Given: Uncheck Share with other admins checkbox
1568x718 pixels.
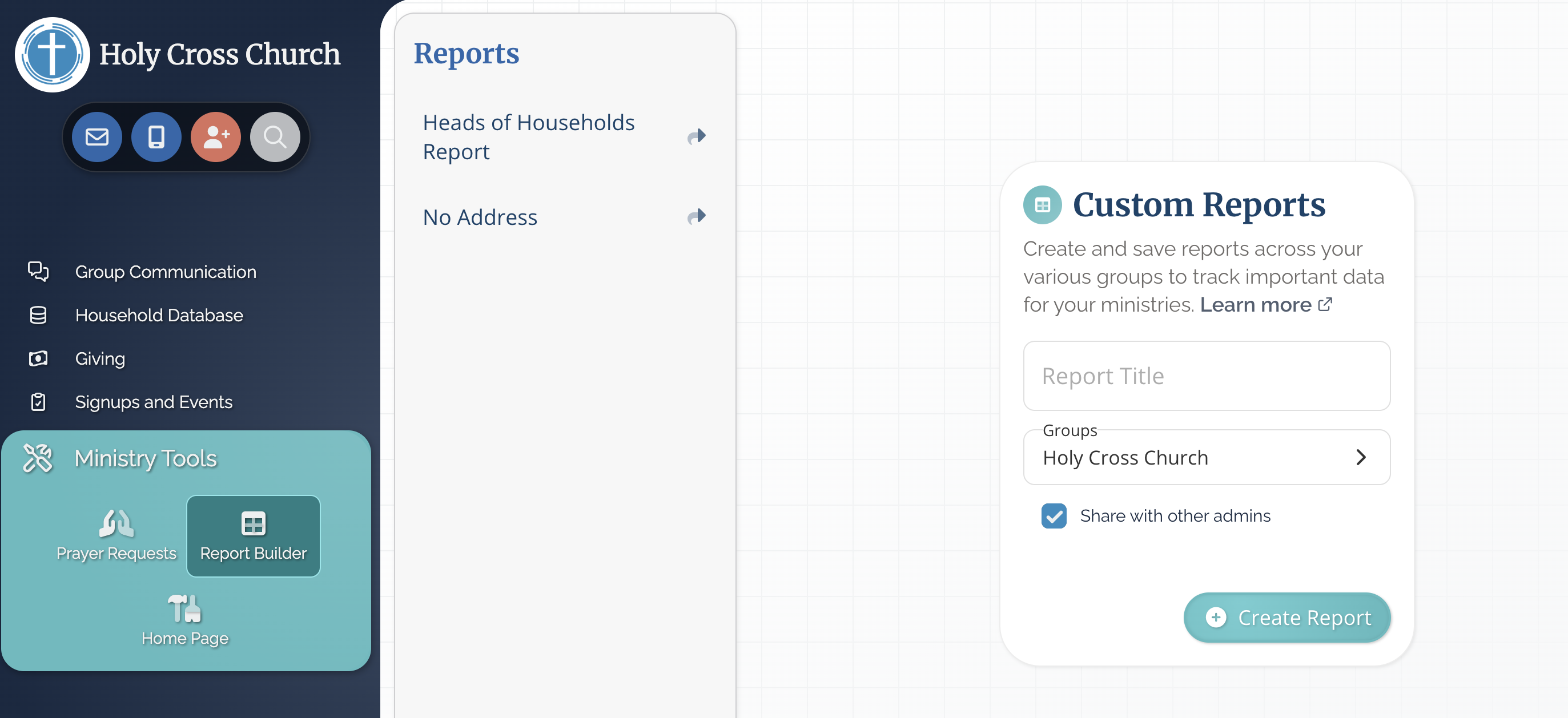Looking at the screenshot, I should pos(1054,516).
